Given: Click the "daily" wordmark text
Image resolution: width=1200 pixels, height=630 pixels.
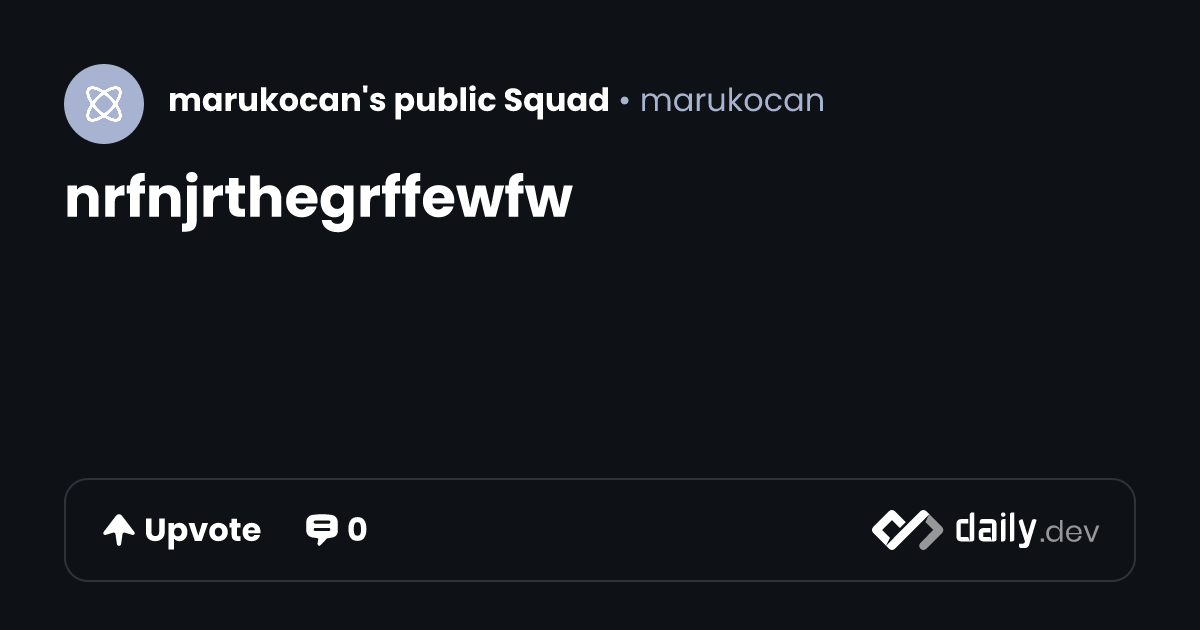Looking at the screenshot, I should [995, 528].
